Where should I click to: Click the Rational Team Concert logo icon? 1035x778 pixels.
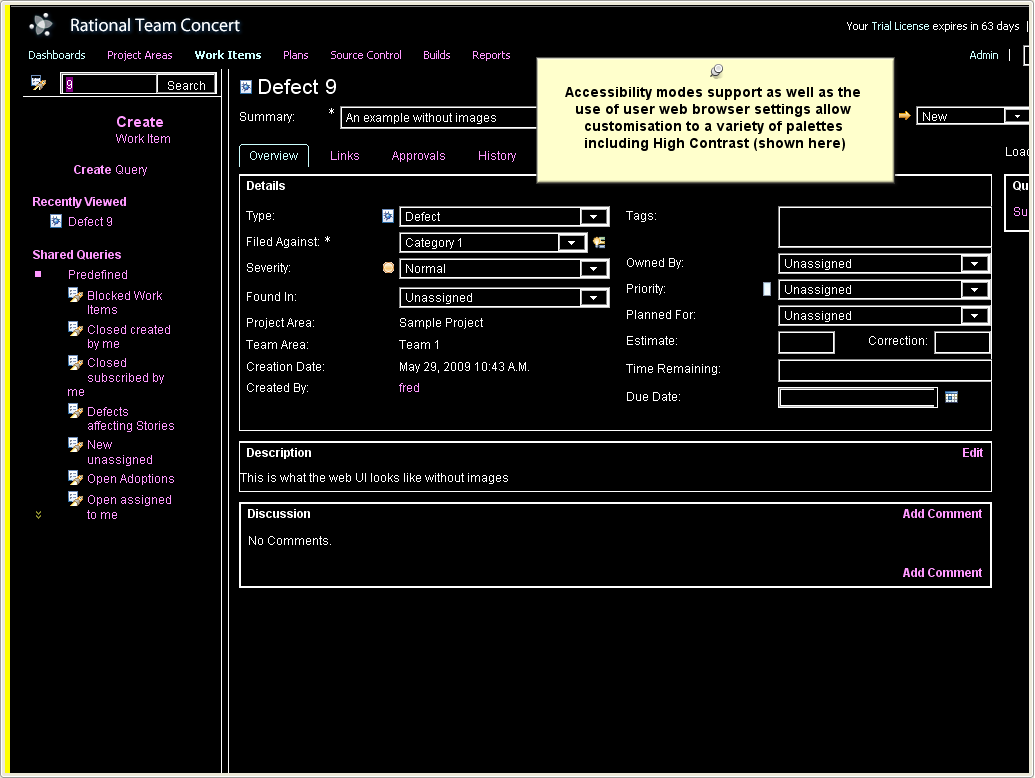(41, 25)
